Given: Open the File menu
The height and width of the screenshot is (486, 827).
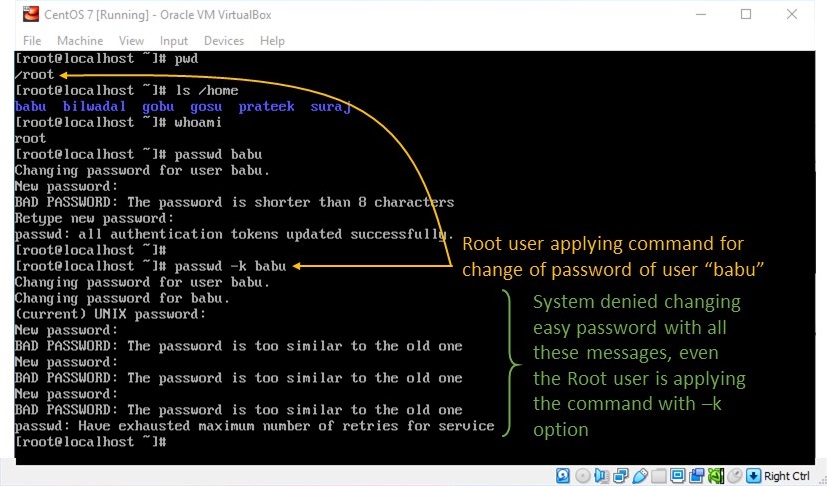Looking at the screenshot, I should tap(32, 41).
